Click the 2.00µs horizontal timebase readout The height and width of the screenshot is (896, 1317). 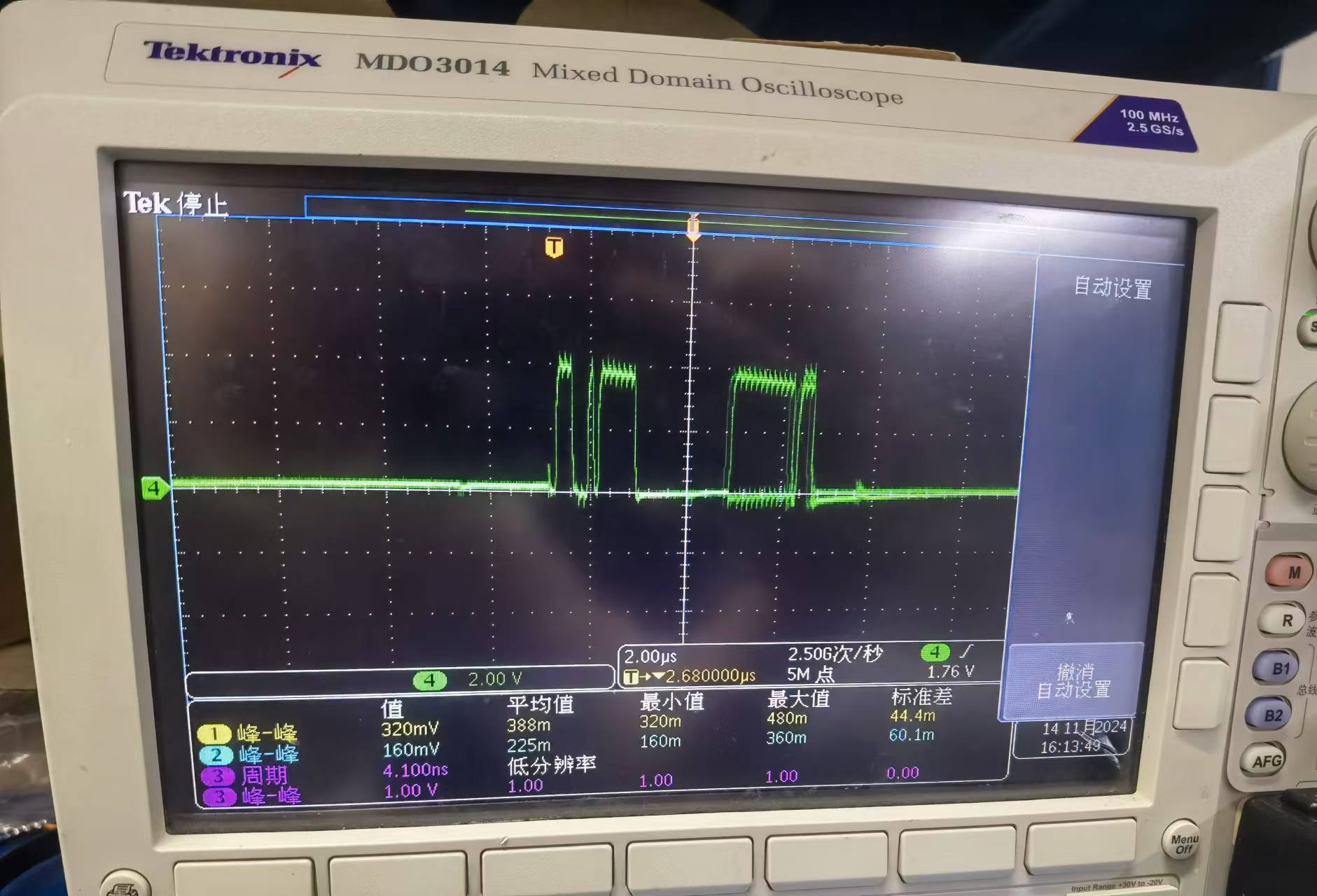click(x=650, y=657)
